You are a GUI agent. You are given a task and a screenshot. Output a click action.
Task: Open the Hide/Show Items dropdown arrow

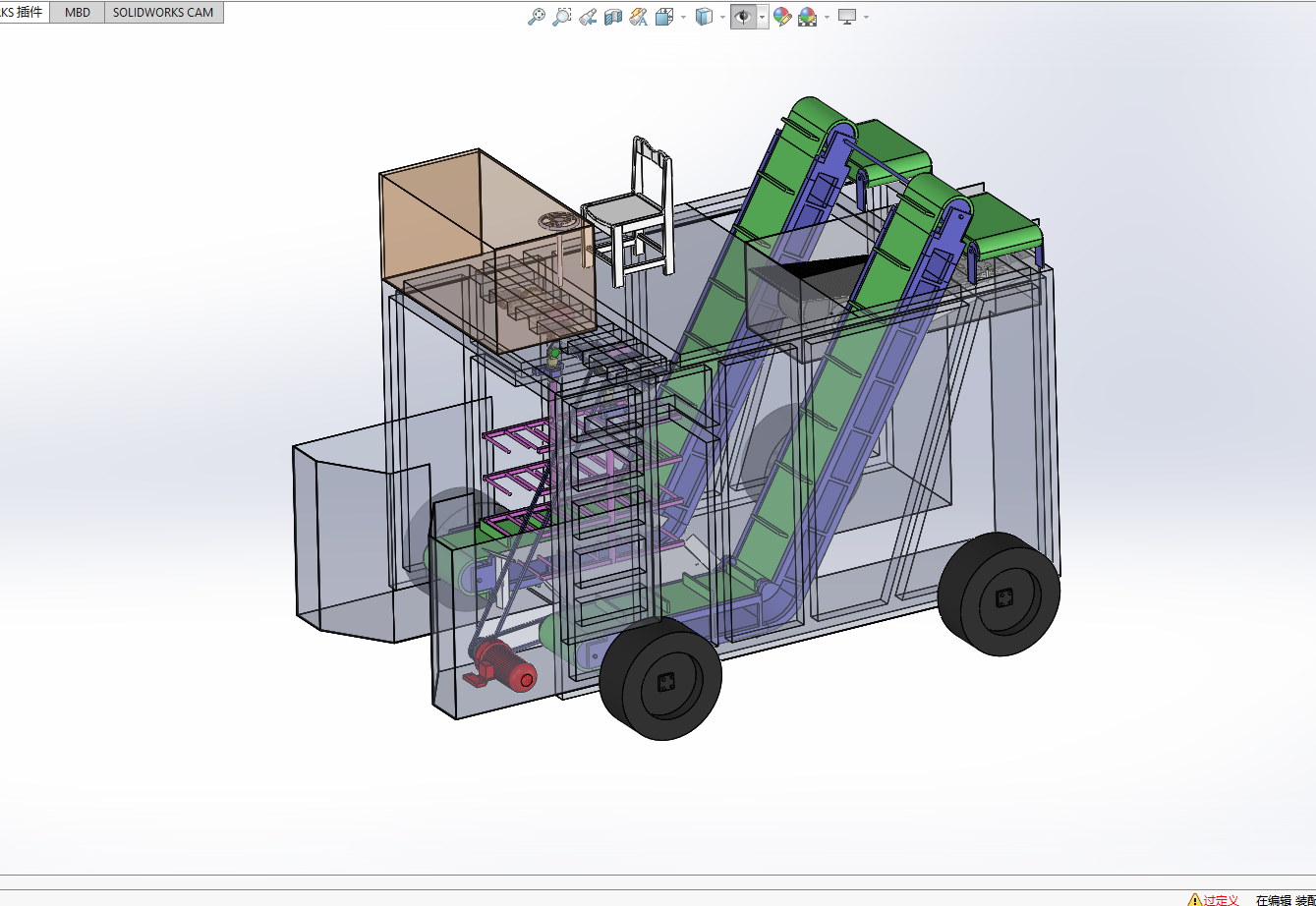(763, 17)
